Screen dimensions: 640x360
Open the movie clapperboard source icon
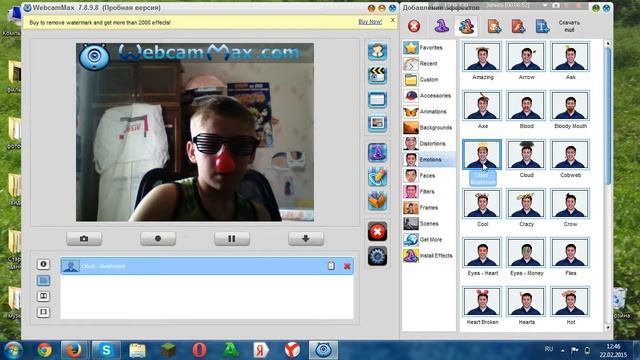377,75
